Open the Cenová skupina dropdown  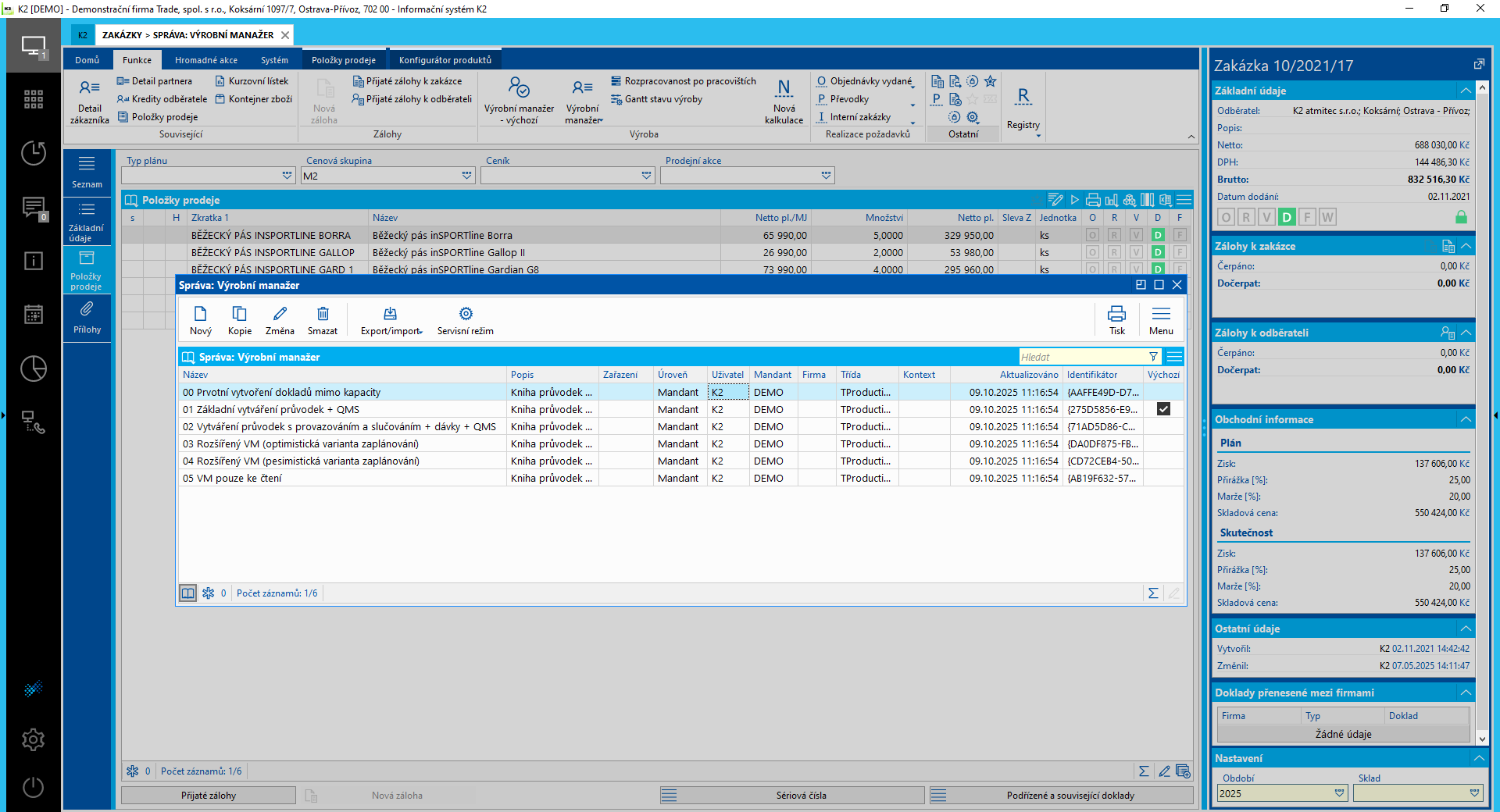tap(466, 176)
